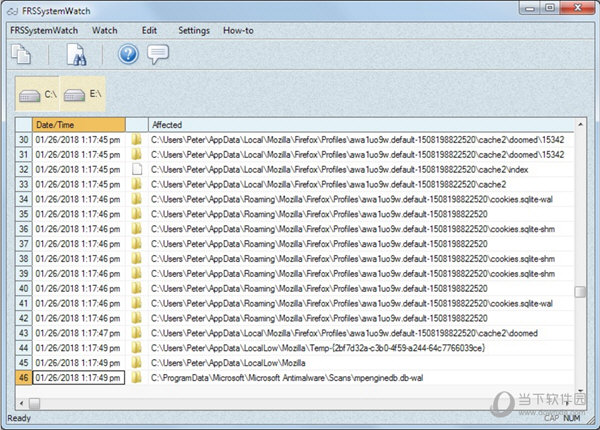The height and width of the screenshot is (430, 600).
Task: Click the date cell in row 46
Action: [79, 378]
